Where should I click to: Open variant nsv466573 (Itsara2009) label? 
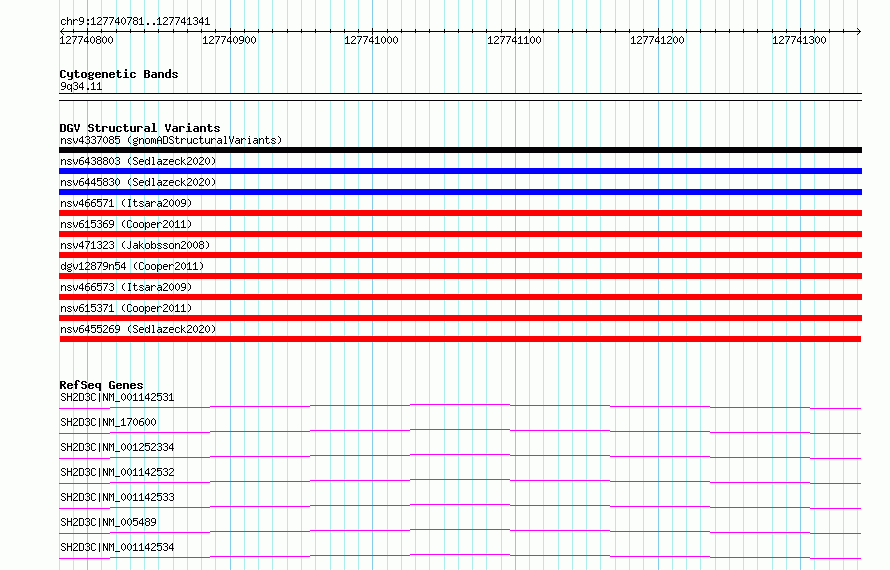[x=126, y=287]
